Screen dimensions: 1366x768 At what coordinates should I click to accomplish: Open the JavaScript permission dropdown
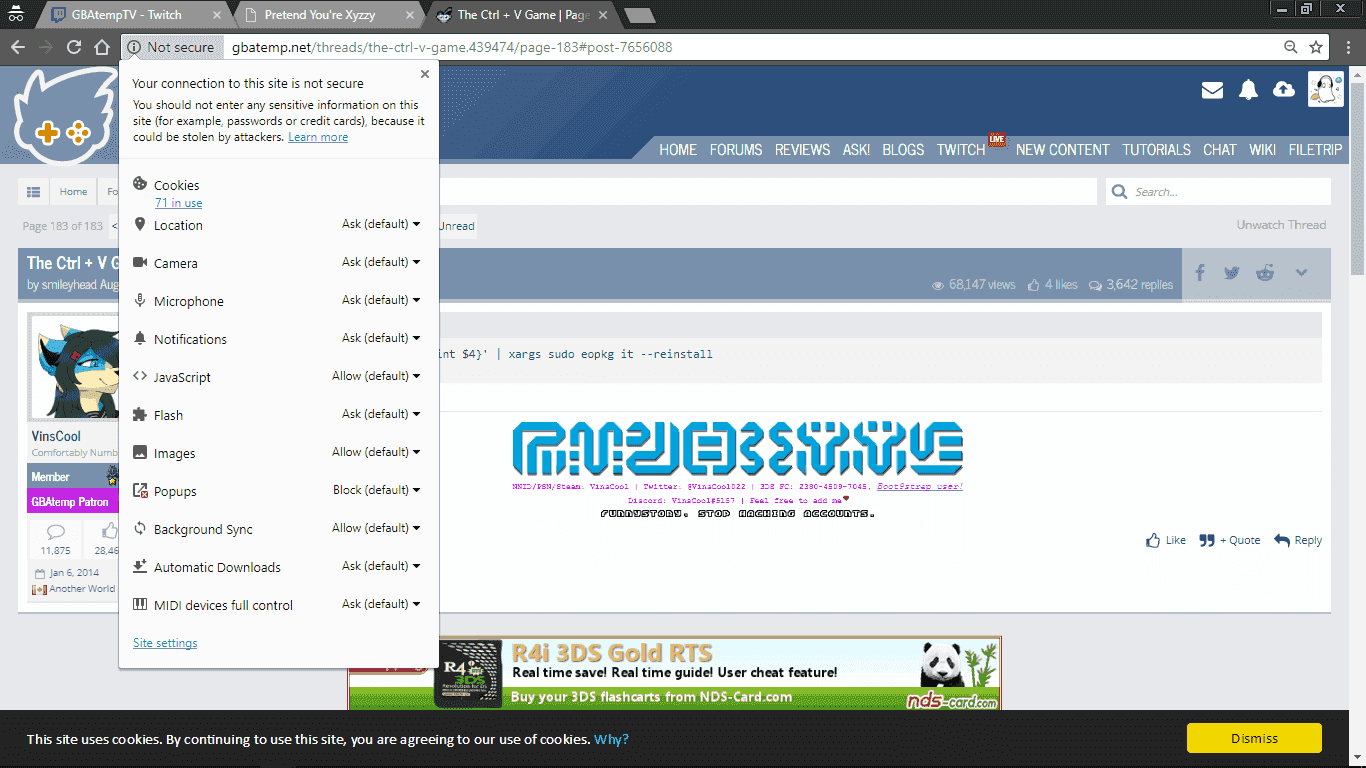(x=376, y=376)
